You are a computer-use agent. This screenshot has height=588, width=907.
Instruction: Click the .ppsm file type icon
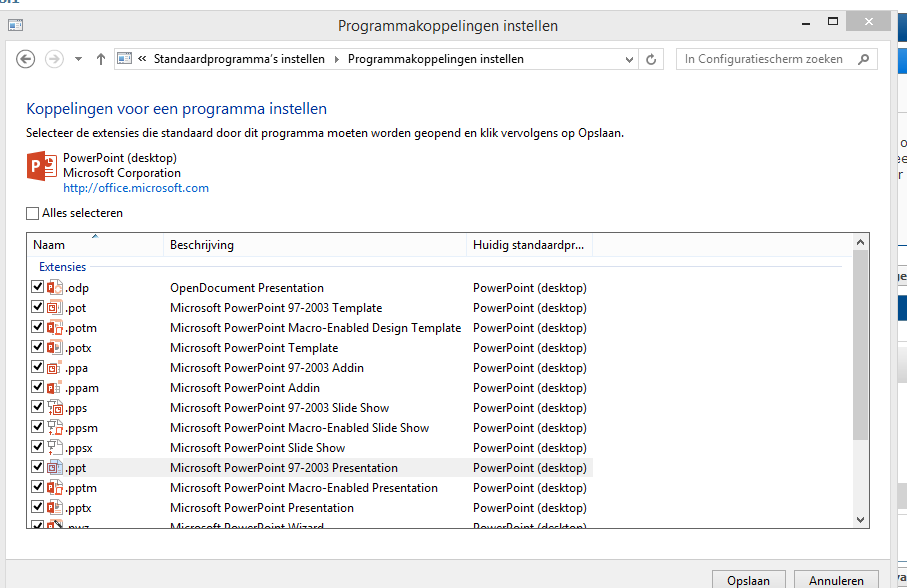click(55, 427)
